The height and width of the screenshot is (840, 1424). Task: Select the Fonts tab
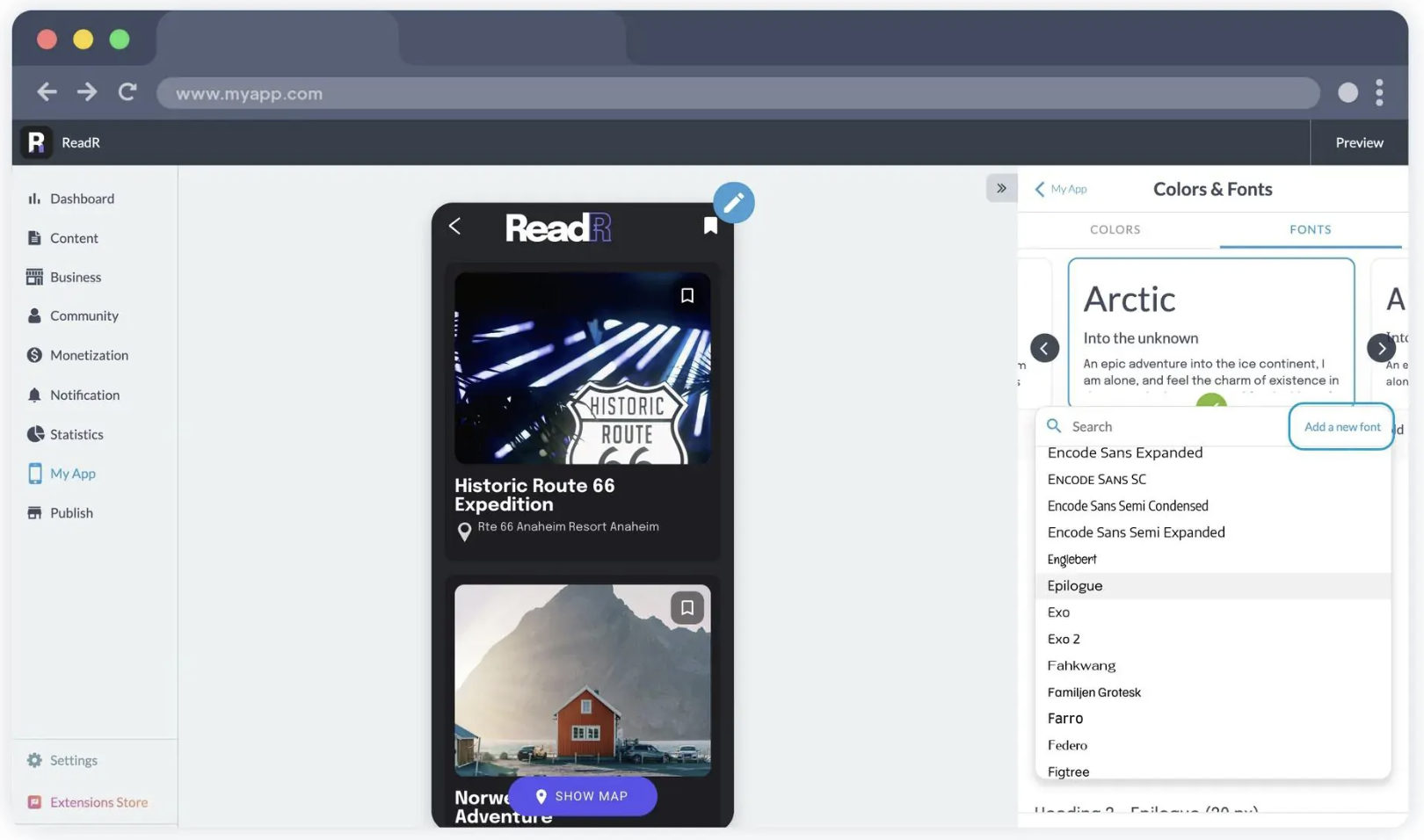(x=1310, y=229)
